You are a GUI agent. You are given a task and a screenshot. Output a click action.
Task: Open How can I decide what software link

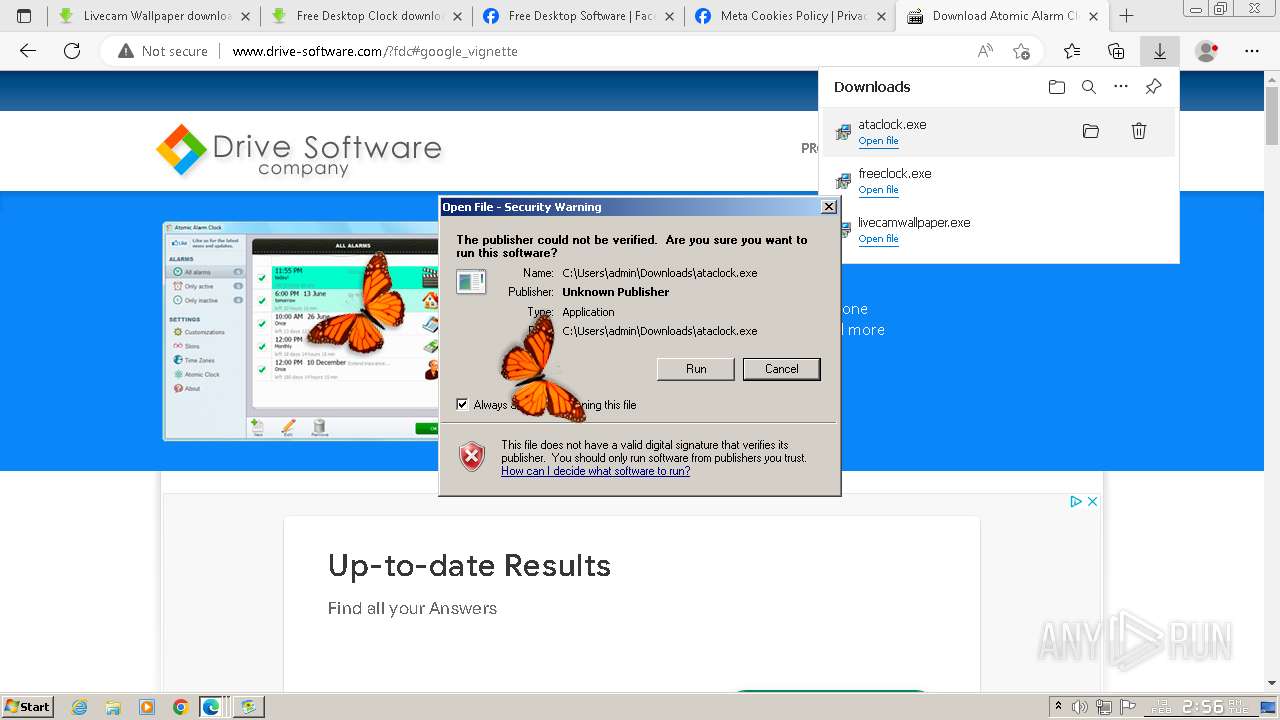[x=595, y=471]
